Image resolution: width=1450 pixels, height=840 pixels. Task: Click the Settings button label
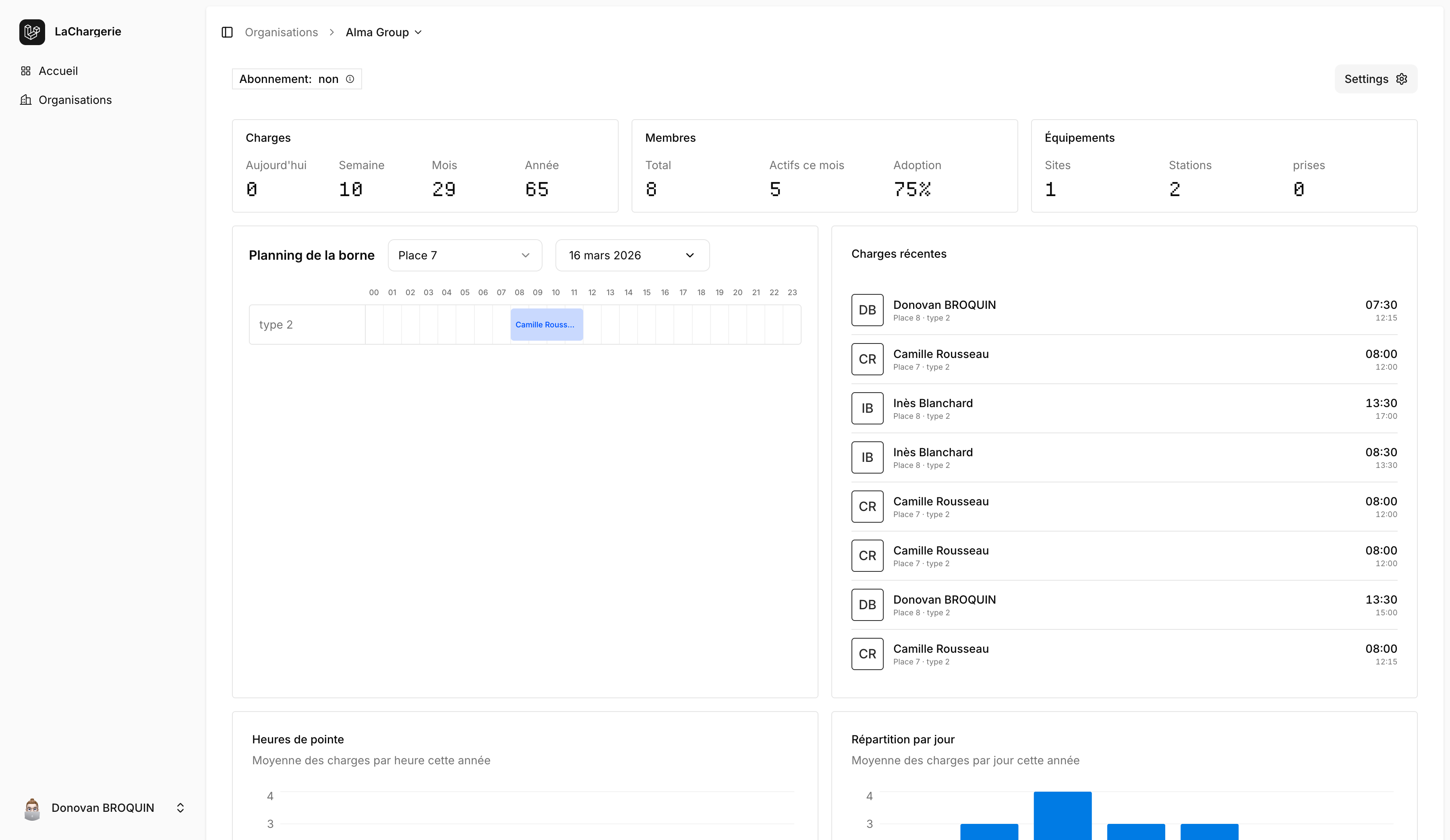pos(1366,79)
